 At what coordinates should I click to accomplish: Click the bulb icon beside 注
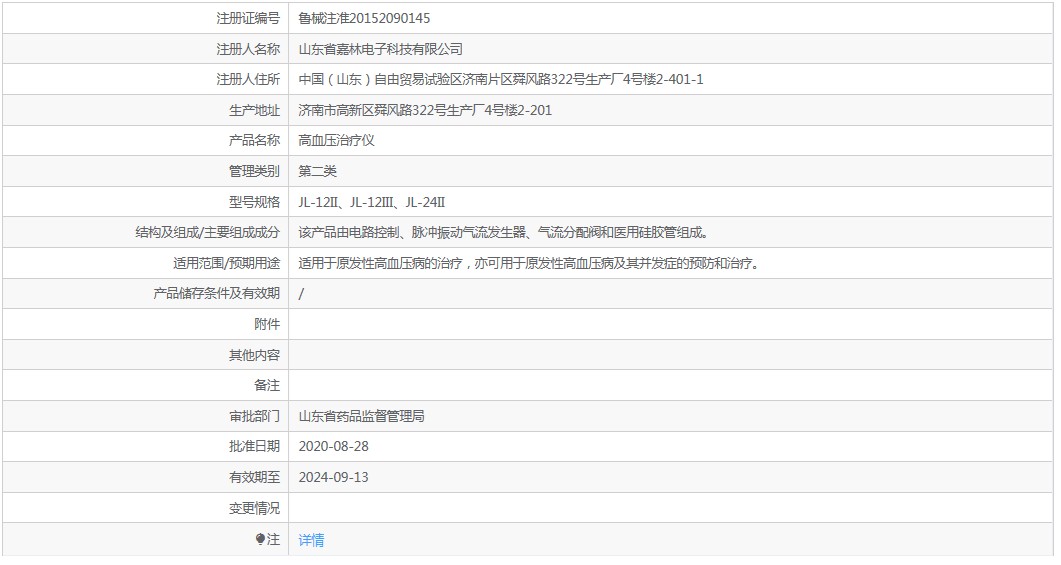coord(260,539)
